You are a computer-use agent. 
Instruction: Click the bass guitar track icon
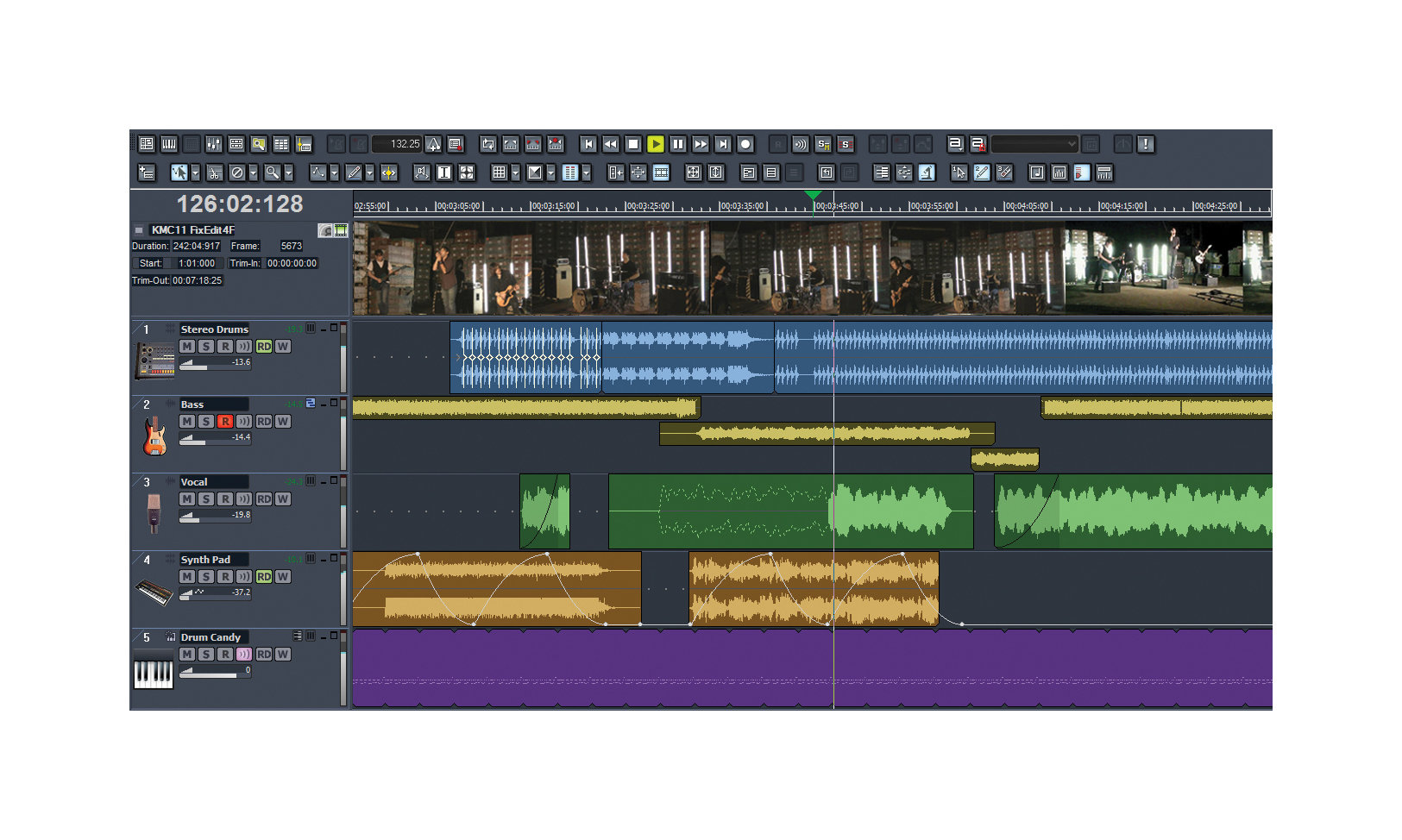click(154, 436)
